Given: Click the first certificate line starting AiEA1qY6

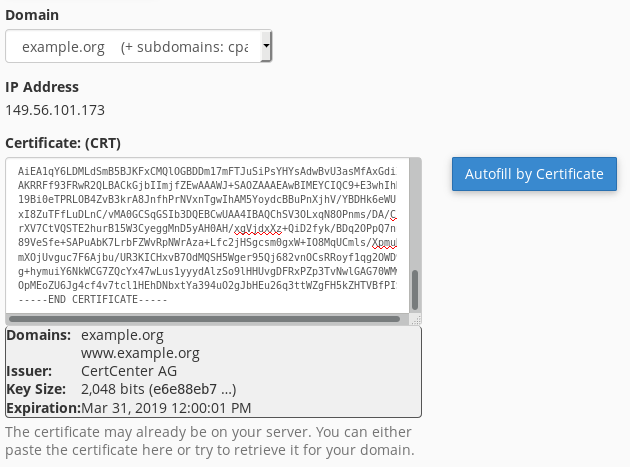Looking at the screenshot, I should tap(207, 172).
